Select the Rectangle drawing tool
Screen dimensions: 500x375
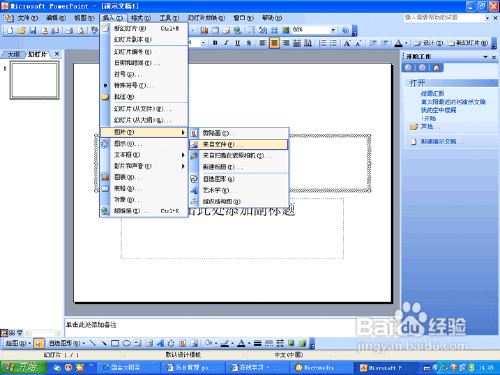tap(115, 343)
